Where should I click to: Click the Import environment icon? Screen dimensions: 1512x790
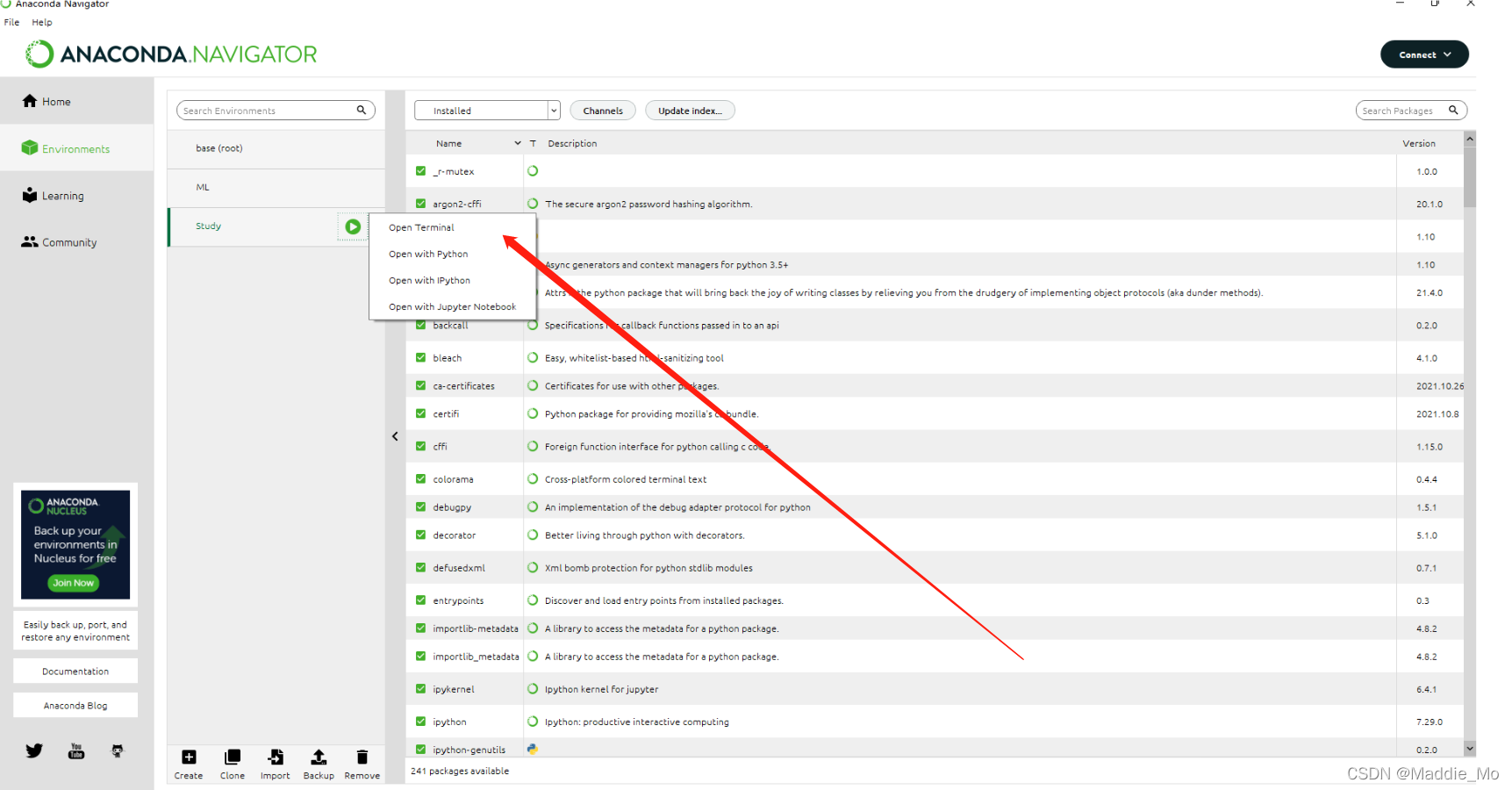point(276,758)
